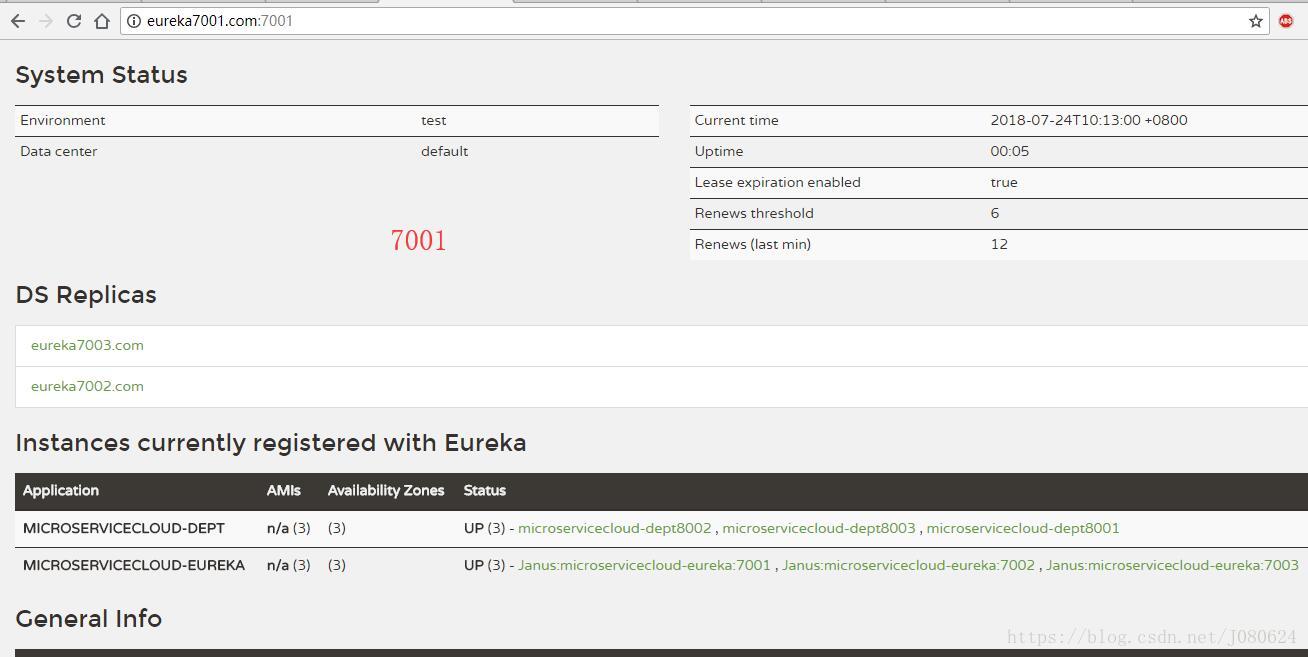
Task: Select the renews last min value 12
Action: (x=999, y=244)
